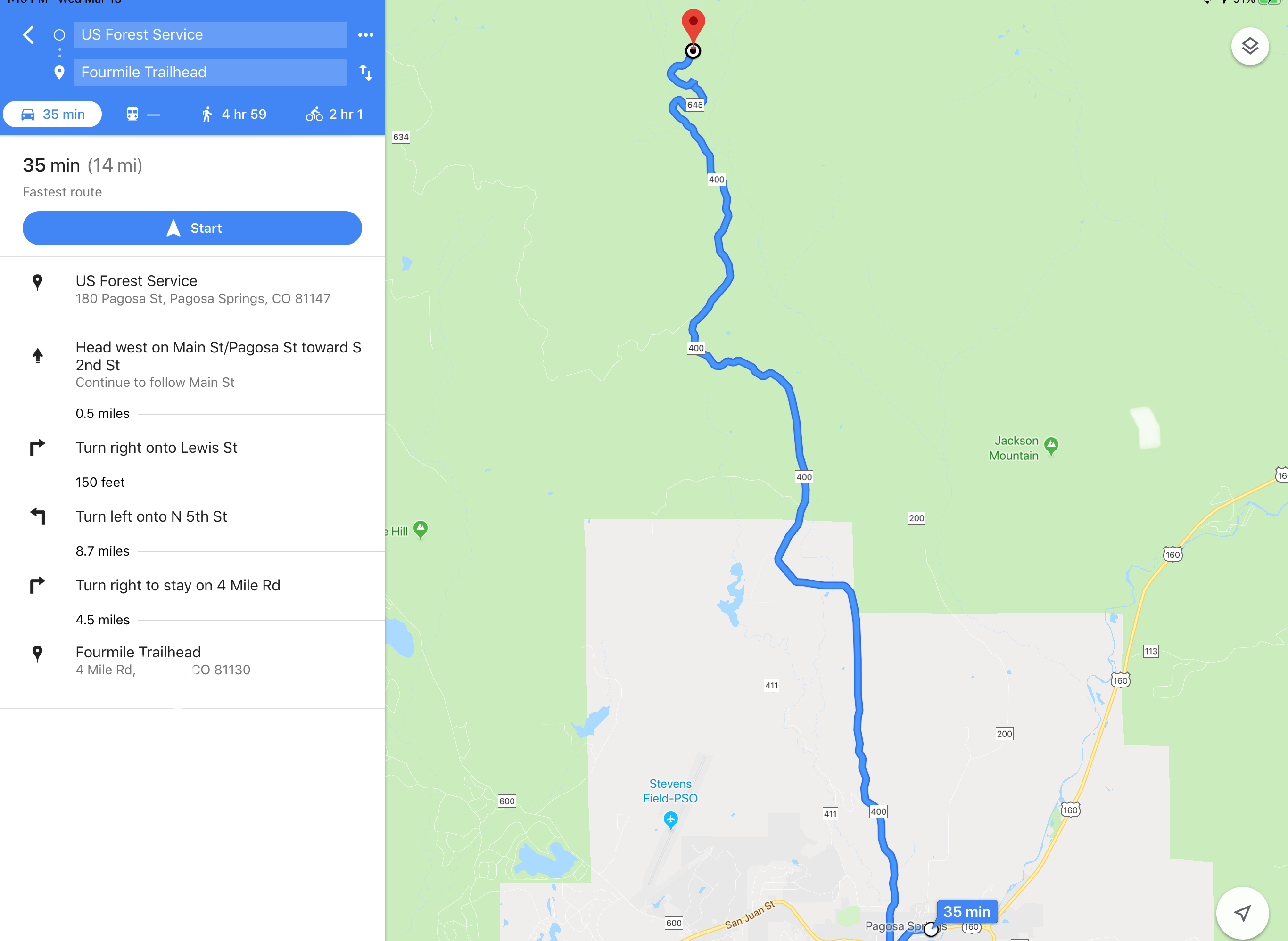Screen dimensions: 1288x941
Task: Open the Fourmile Trailhead destination entry in the list
Action: coord(192,661)
